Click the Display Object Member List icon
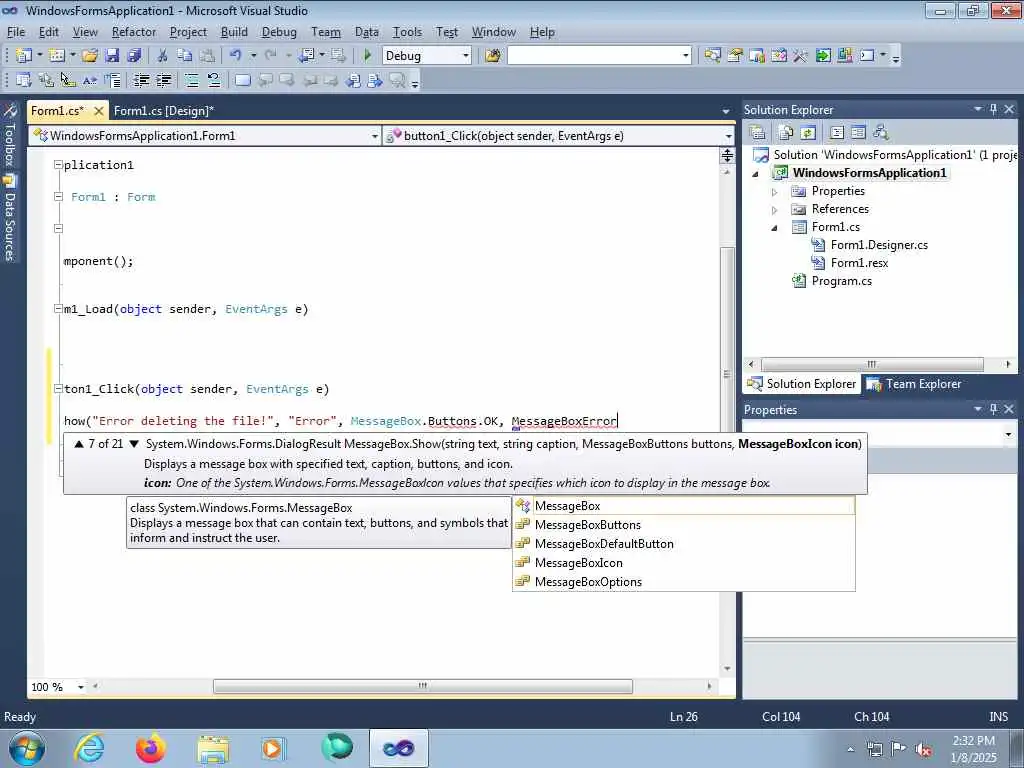The image size is (1024, 768). point(24,80)
